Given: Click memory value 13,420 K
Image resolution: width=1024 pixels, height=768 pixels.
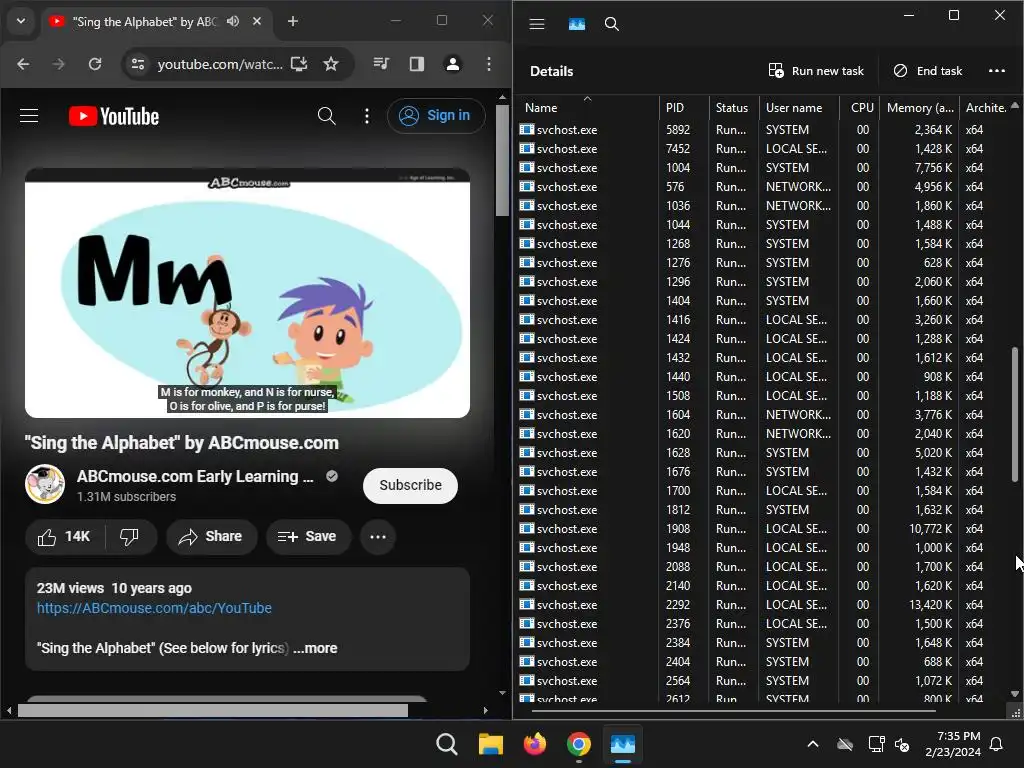Looking at the screenshot, I should (x=931, y=605).
